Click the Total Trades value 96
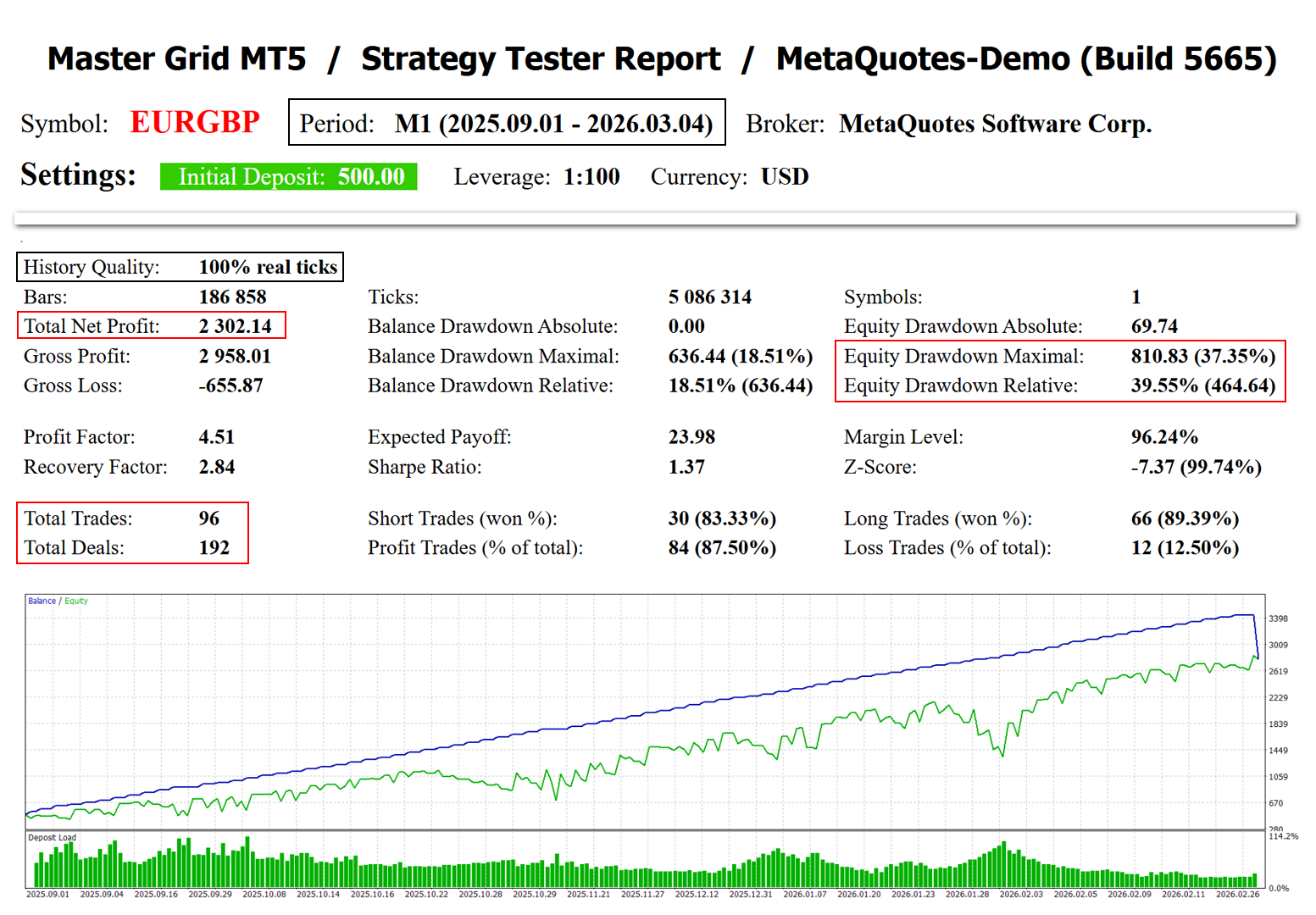The width and height of the screenshot is (1316, 915). tap(209, 518)
